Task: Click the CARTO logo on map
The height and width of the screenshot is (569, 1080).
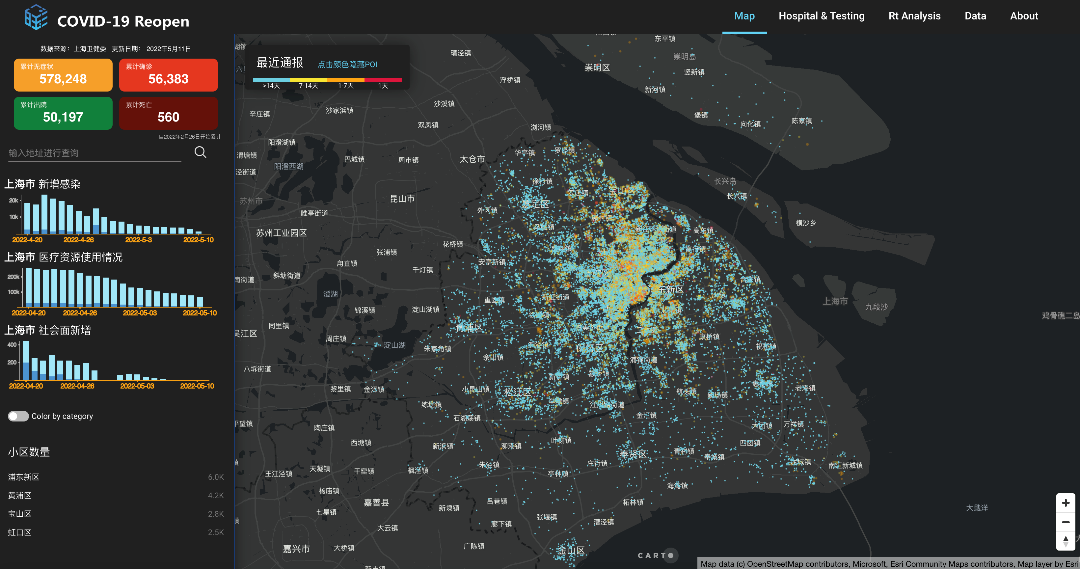Action: [x=657, y=556]
